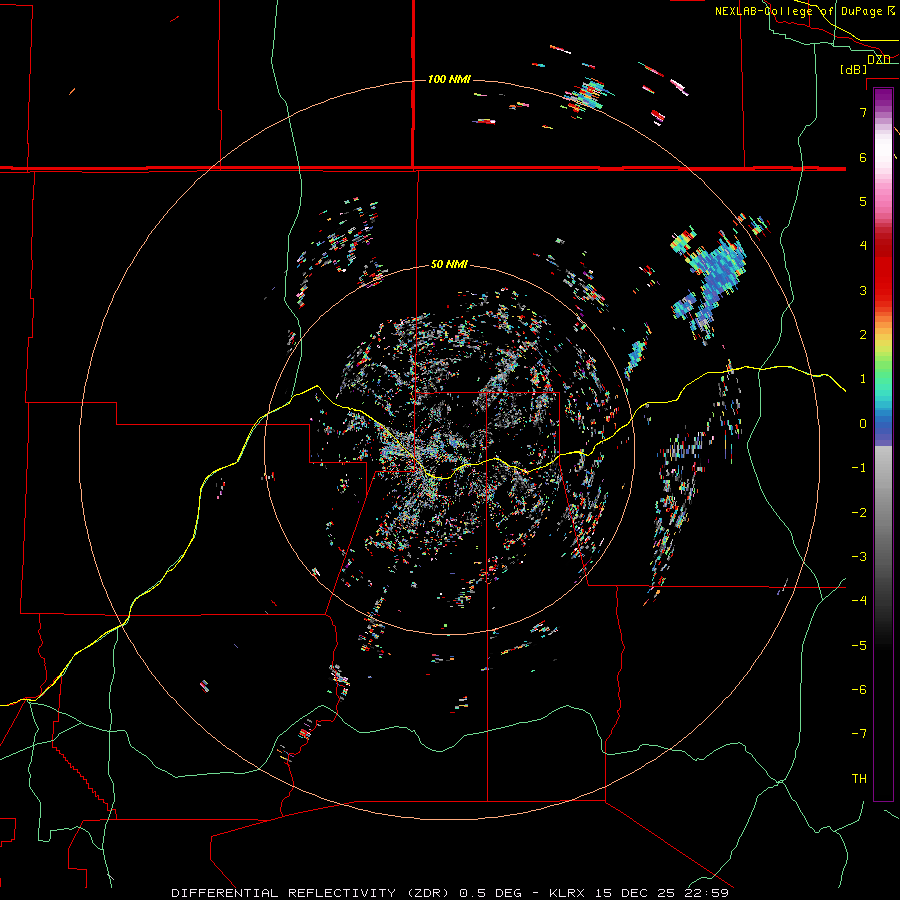Image resolution: width=900 pixels, height=900 pixels.
Task: Click the 50 NMI range ring label
Action: click(449, 264)
